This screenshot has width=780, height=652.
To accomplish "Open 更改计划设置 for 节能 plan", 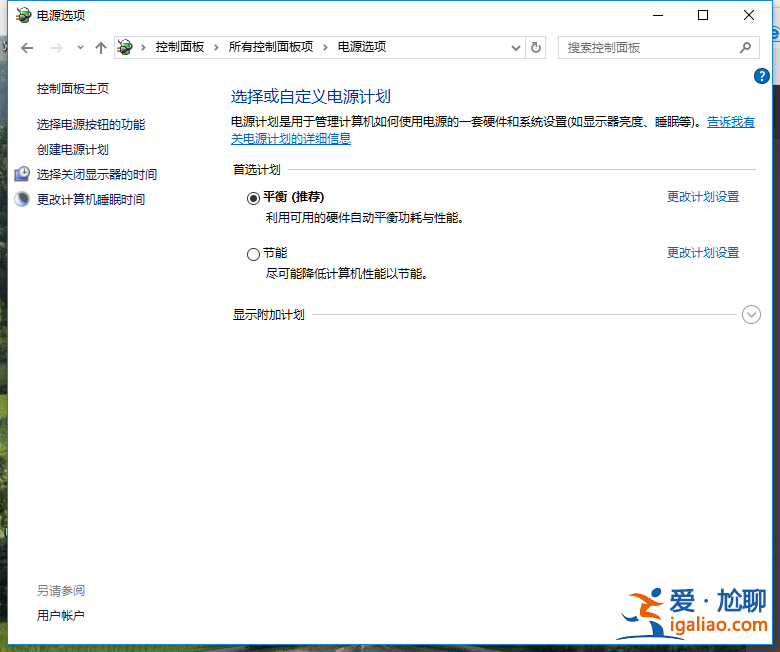I will 703,253.
